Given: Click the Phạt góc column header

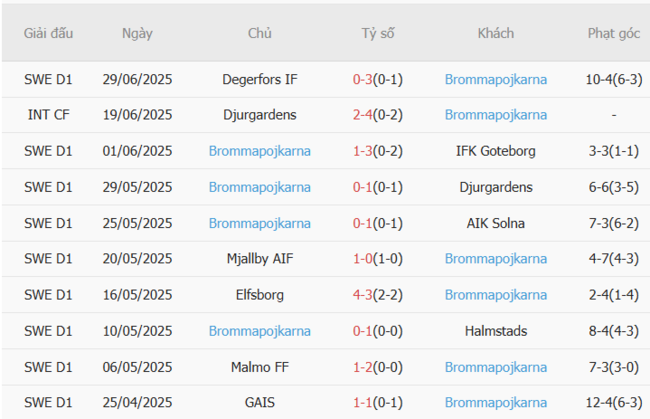Looking at the screenshot, I should tap(613, 33).
